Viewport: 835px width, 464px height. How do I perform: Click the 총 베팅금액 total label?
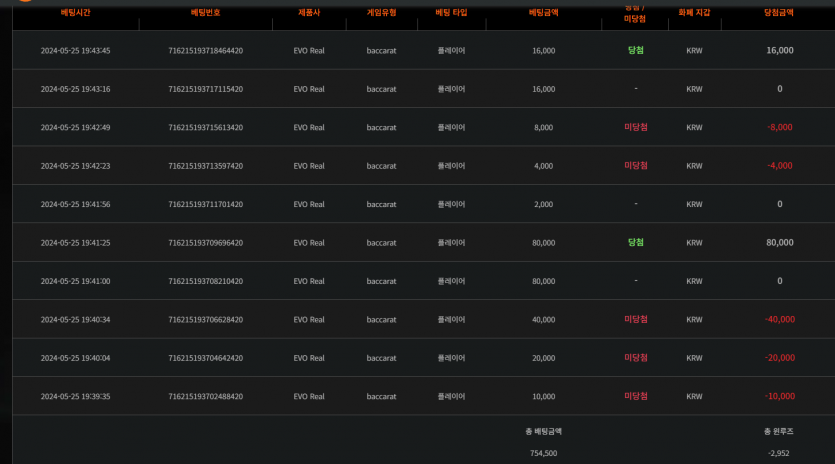pos(543,431)
